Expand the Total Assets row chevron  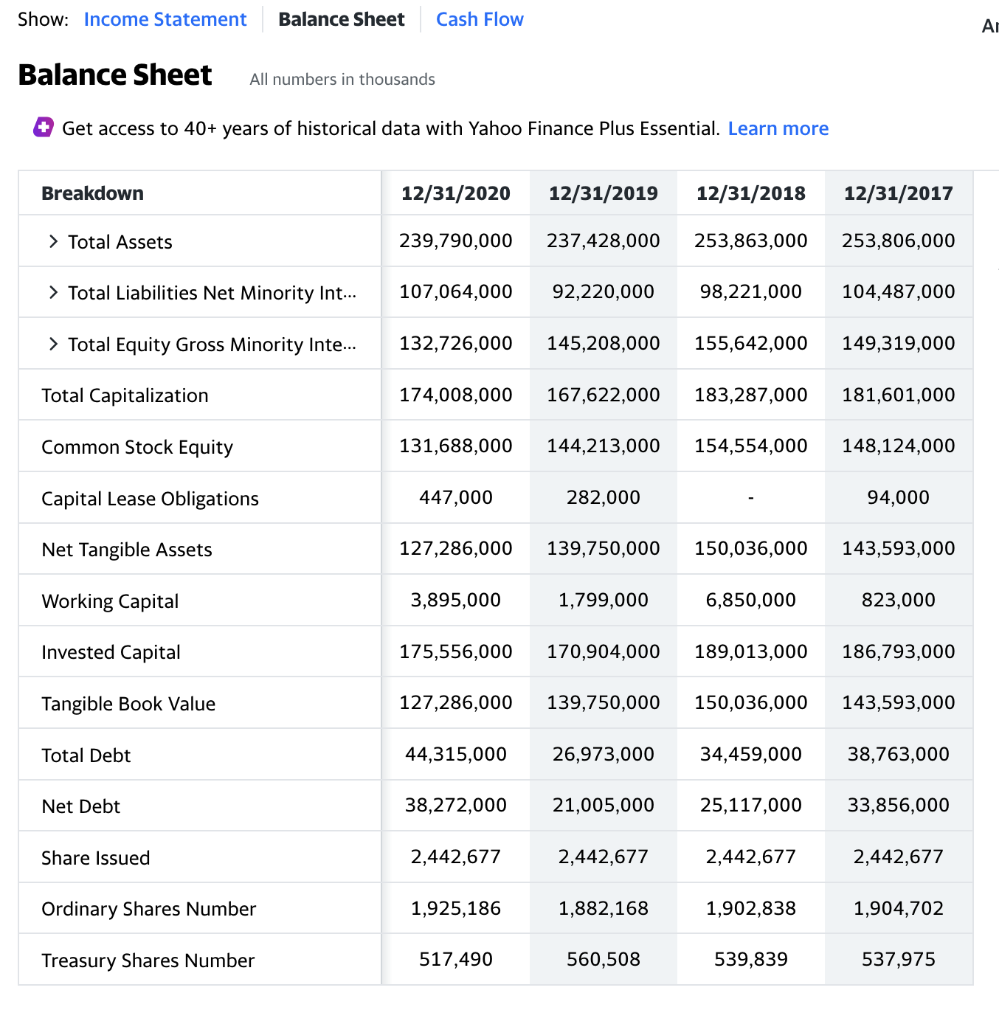coord(54,242)
